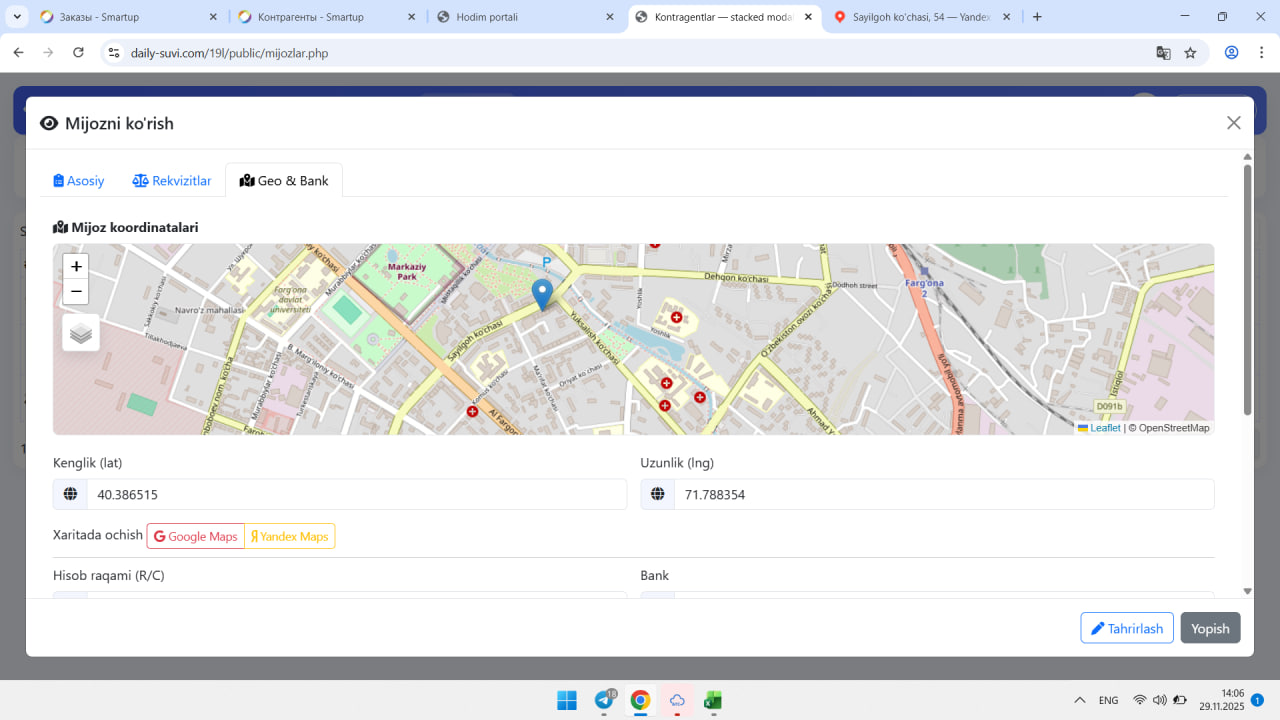The image size is (1280, 720).
Task: Click the modal's vertical scrollbar
Action: pyautogui.click(x=1247, y=290)
